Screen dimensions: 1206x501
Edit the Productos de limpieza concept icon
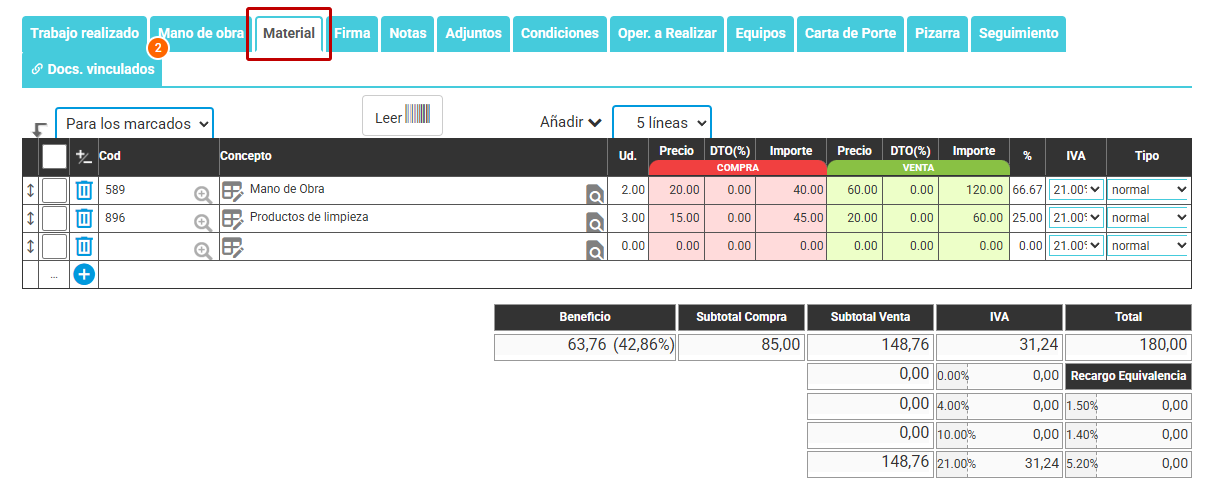(x=233, y=219)
